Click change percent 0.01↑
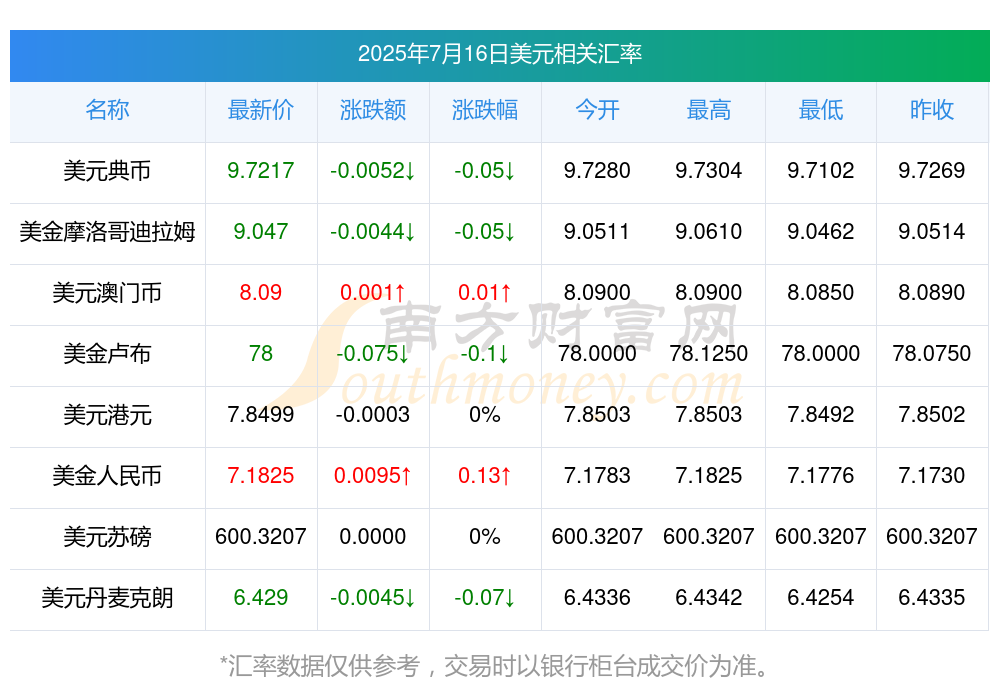Screen dimensions: 1000x698 point(485,292)
